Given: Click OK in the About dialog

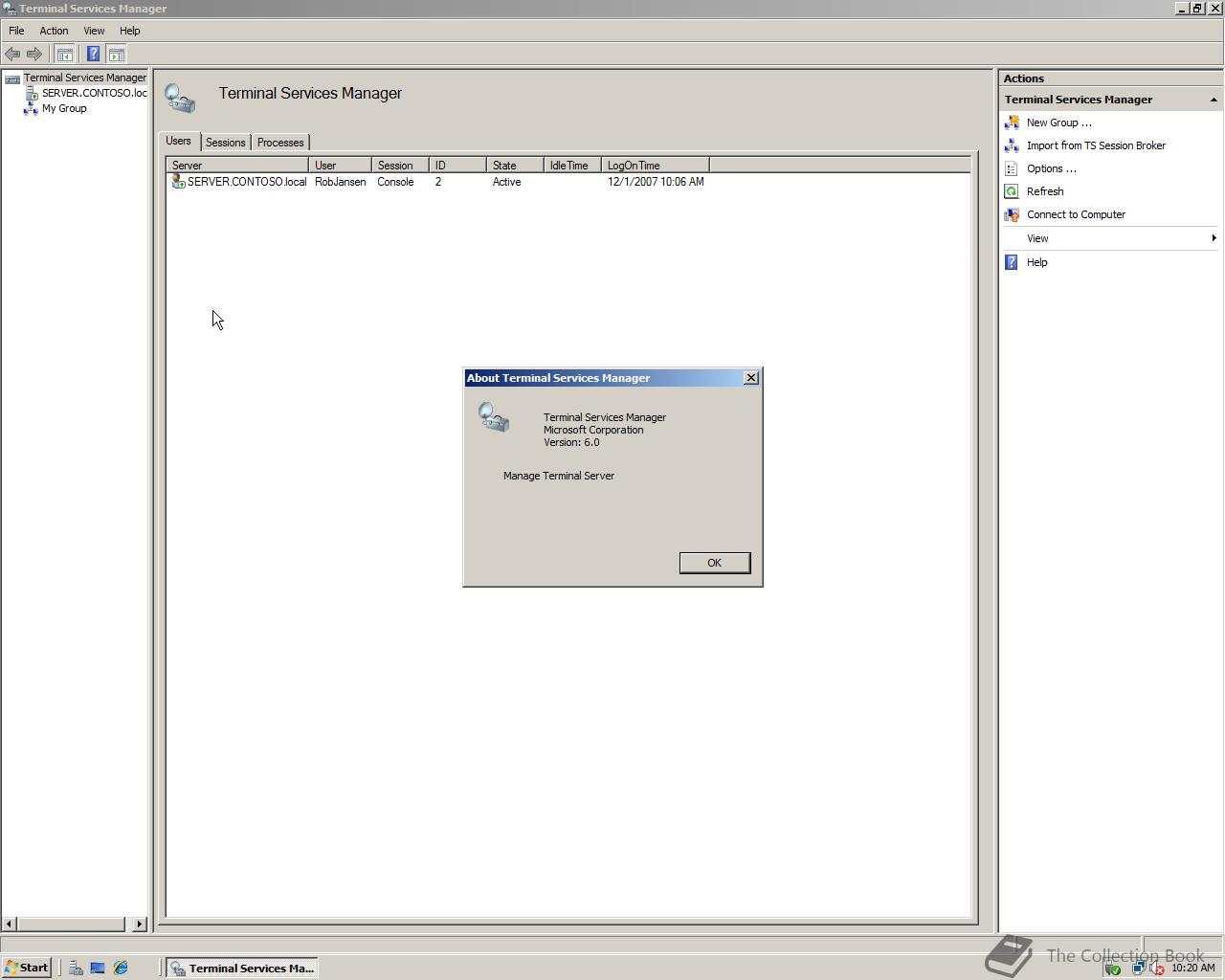Looking at the screenshot, I should point(715,563).
